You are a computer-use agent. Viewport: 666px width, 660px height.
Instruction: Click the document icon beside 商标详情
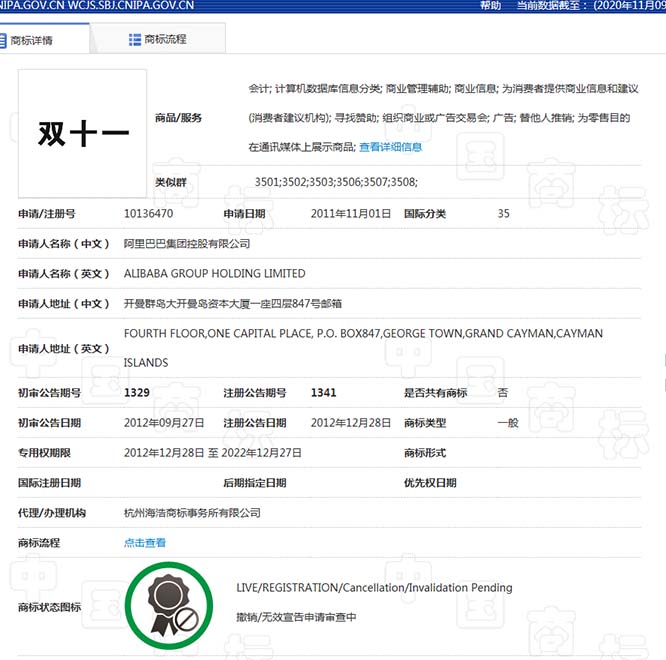click(3, 41)
